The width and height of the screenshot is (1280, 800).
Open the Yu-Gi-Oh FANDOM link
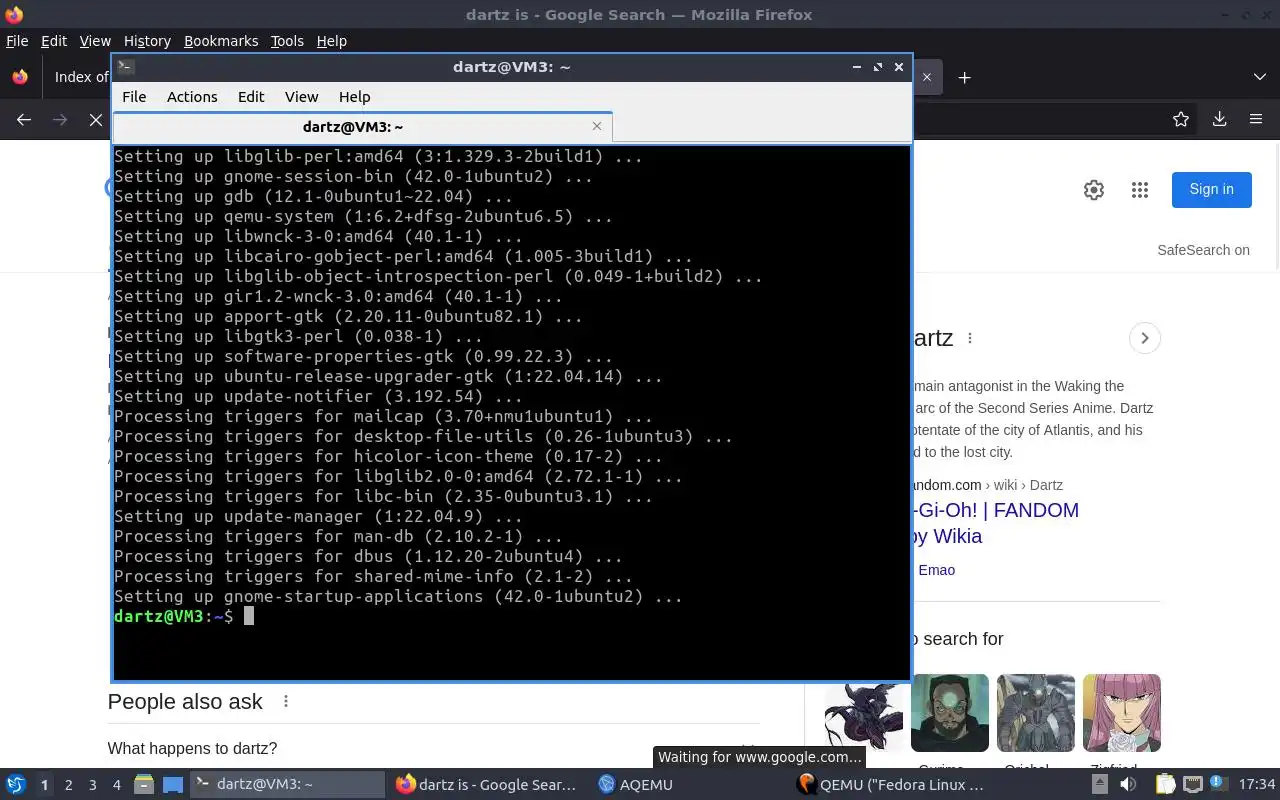tap(996, 523)
